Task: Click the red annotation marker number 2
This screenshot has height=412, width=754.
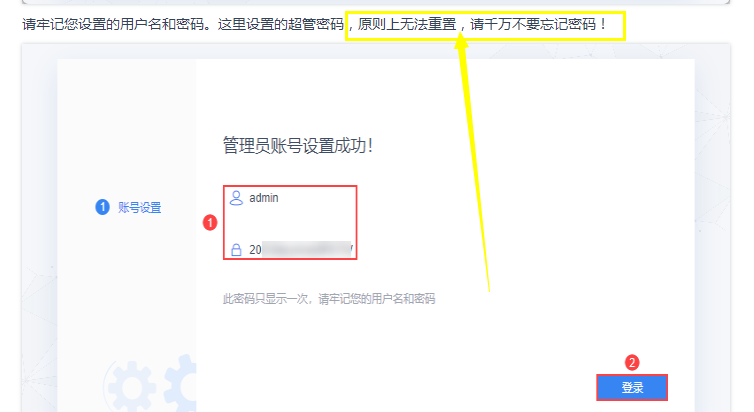Action: click(x=632, y=362)
